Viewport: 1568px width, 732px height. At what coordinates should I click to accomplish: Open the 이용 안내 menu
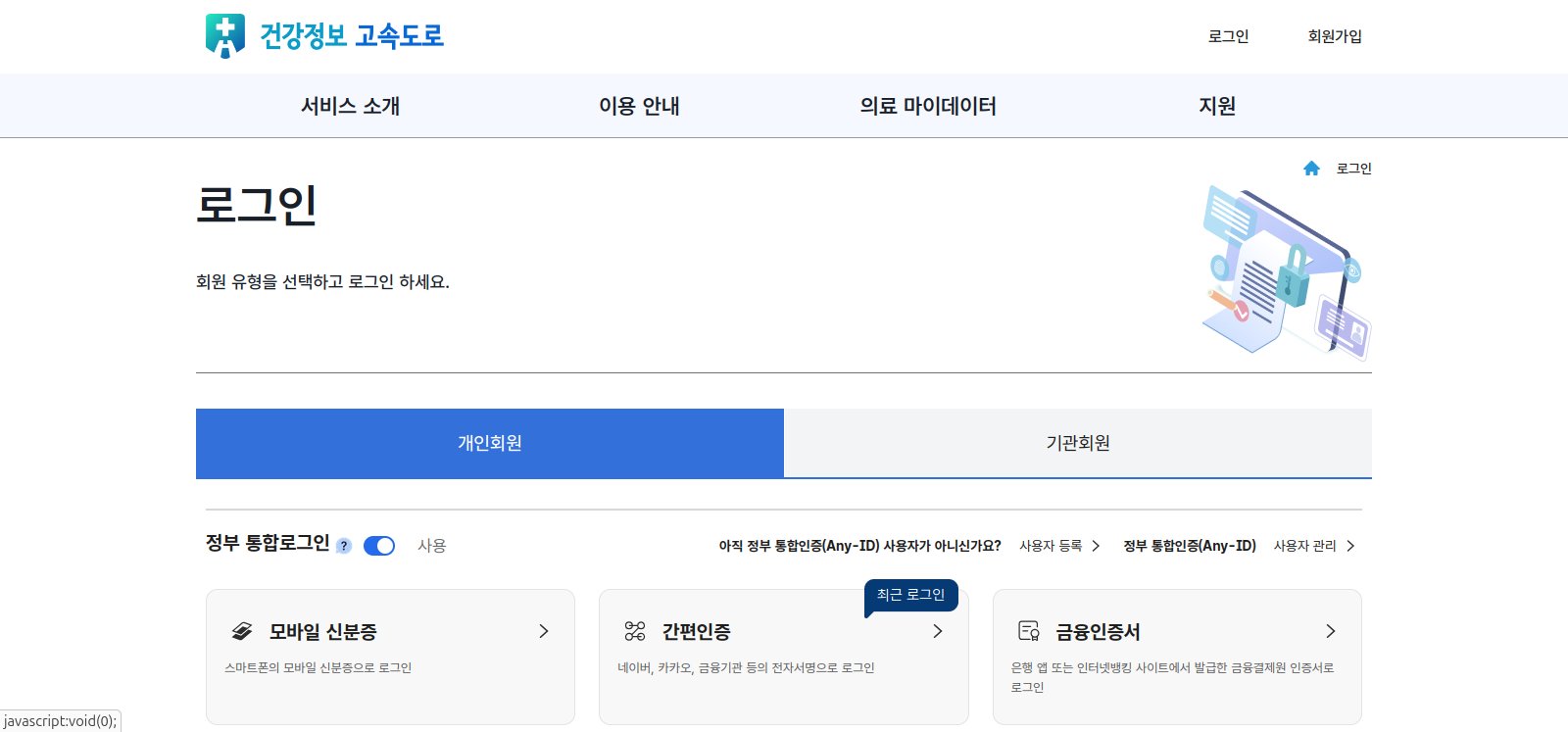639,106
